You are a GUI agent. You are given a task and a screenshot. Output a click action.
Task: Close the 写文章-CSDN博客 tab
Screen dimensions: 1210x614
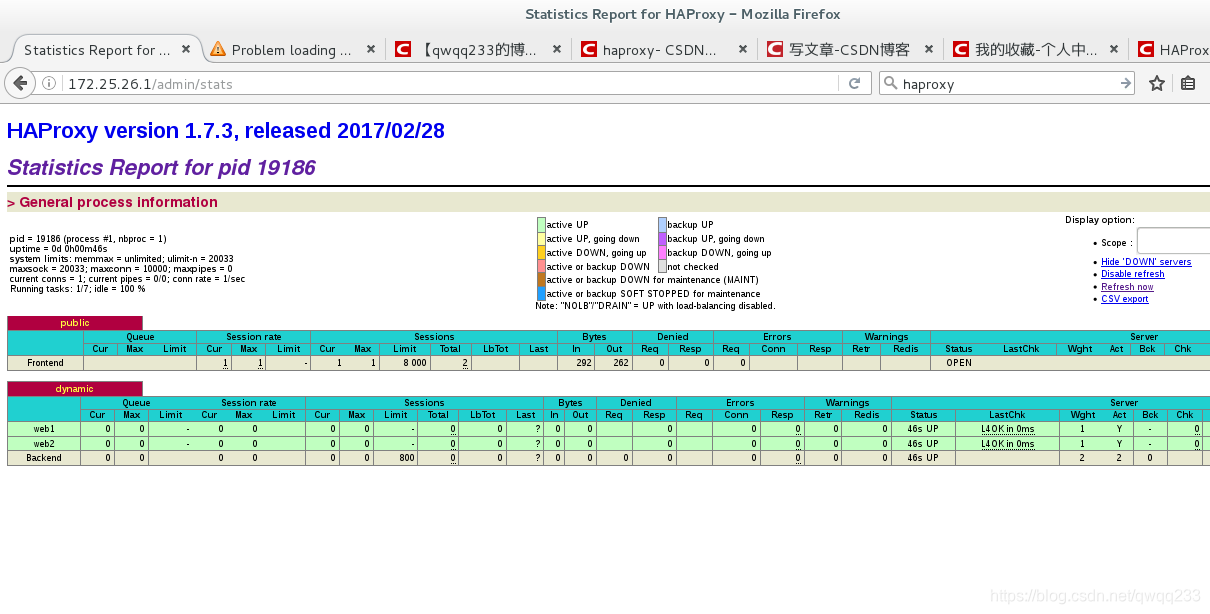coord(929,49)
